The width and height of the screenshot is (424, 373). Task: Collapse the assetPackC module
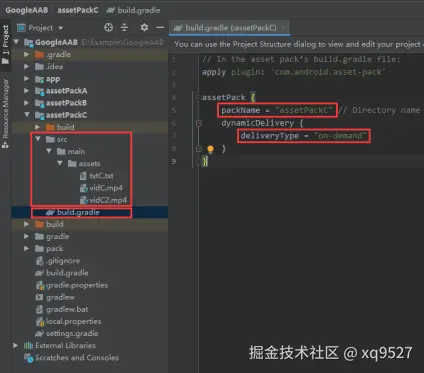tap(27, 115)
